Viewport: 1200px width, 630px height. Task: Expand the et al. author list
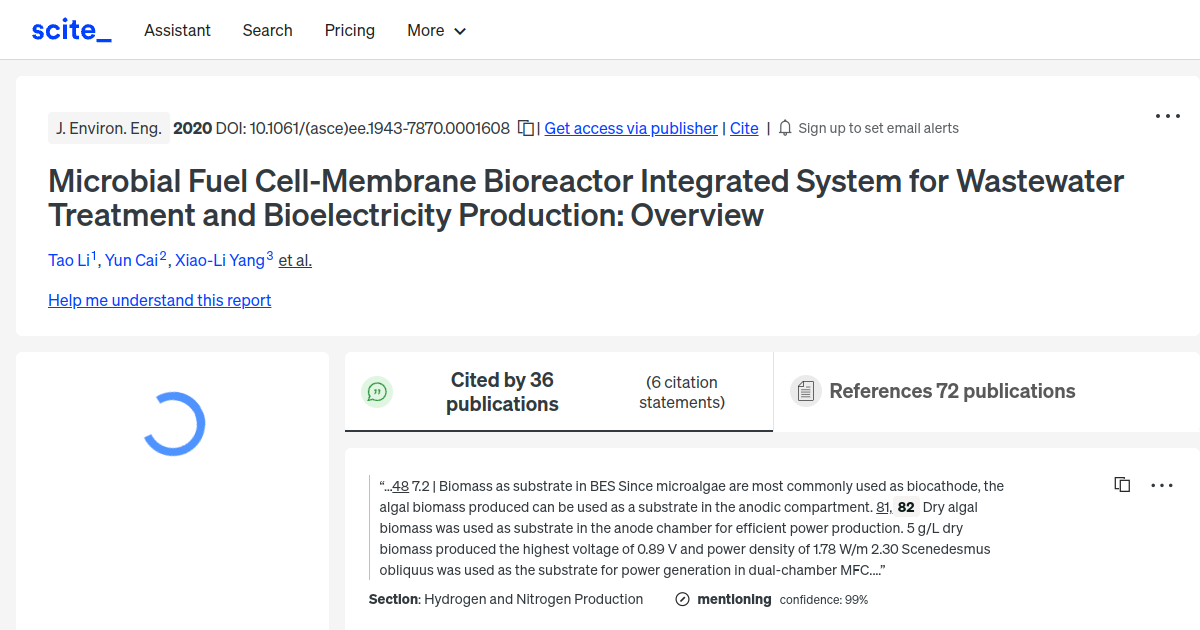[294, 260]
